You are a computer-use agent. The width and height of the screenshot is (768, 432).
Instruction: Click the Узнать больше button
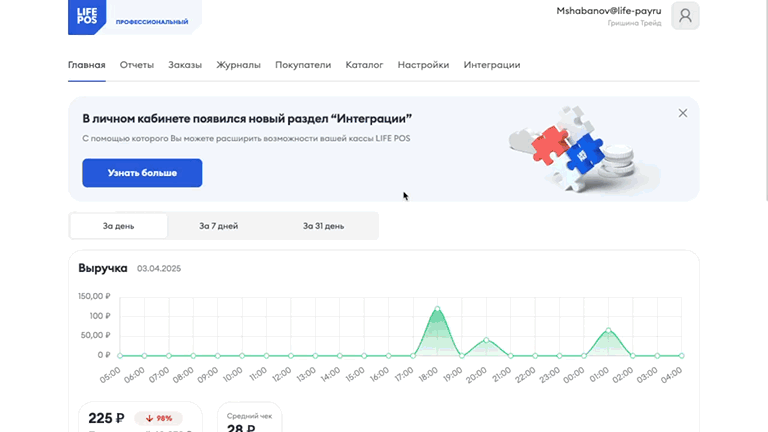[x=142, y=173]
